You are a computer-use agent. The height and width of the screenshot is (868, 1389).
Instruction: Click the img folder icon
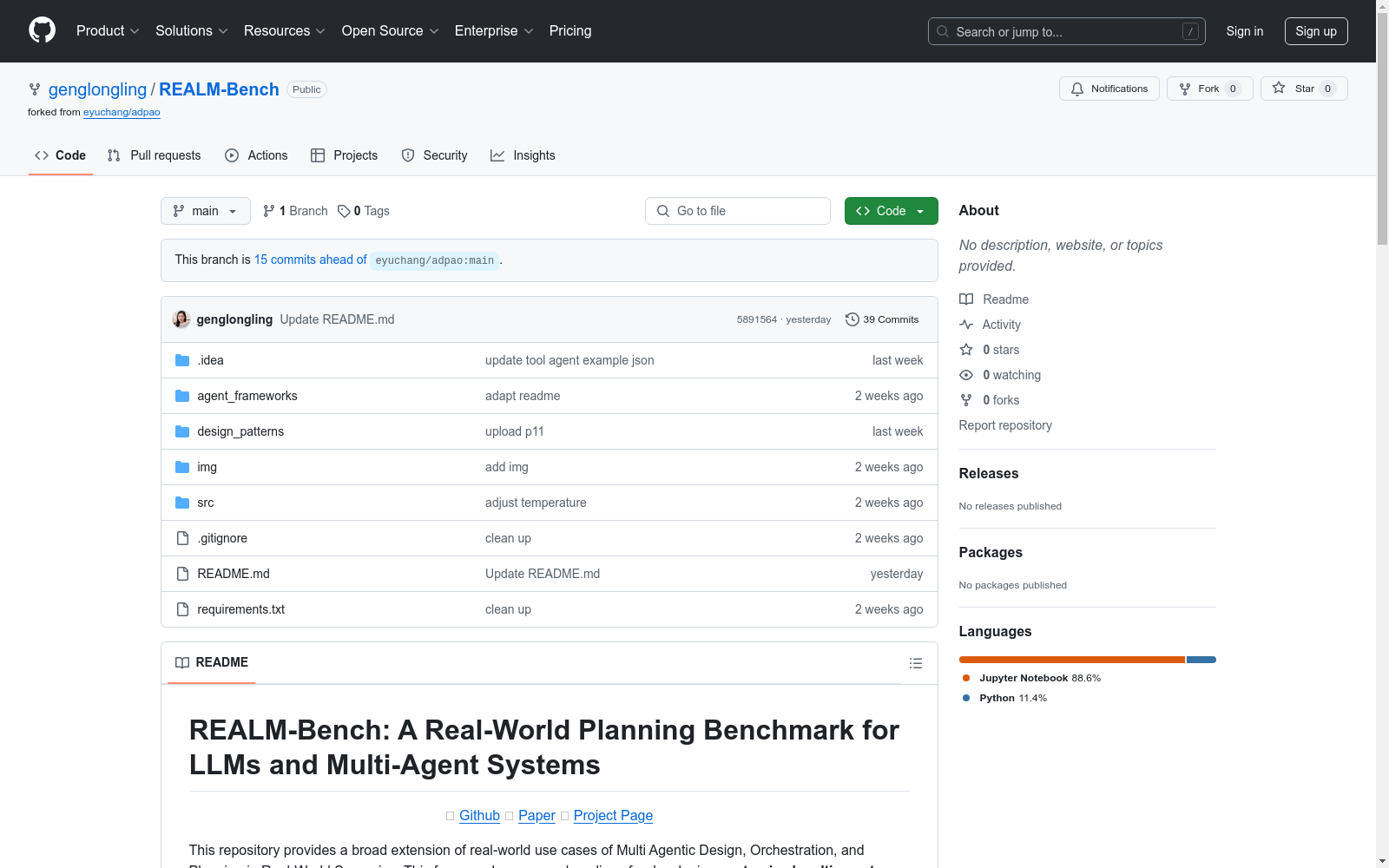[x=182, y=467]
